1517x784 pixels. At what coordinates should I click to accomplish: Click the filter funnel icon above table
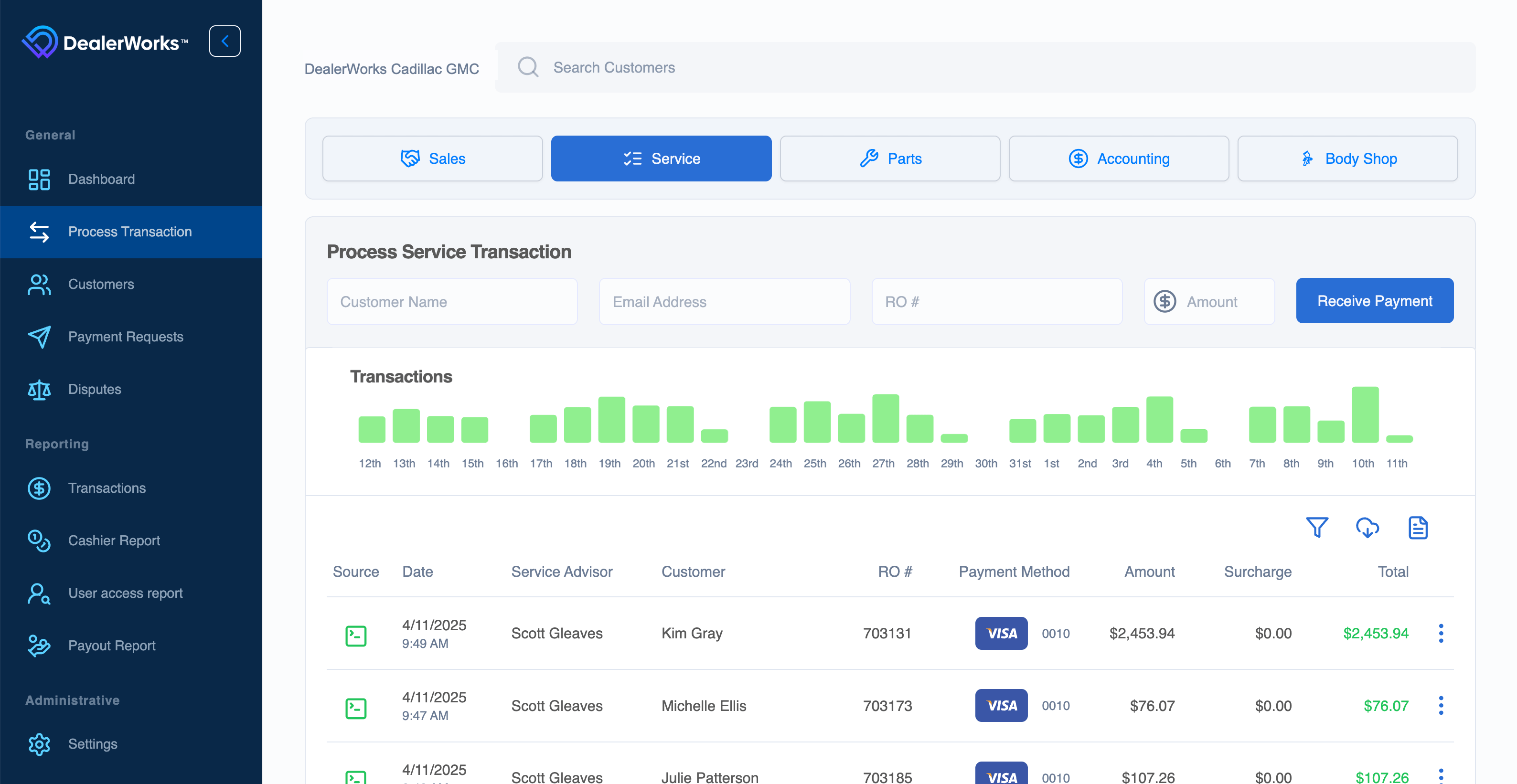click(1317, 528)
